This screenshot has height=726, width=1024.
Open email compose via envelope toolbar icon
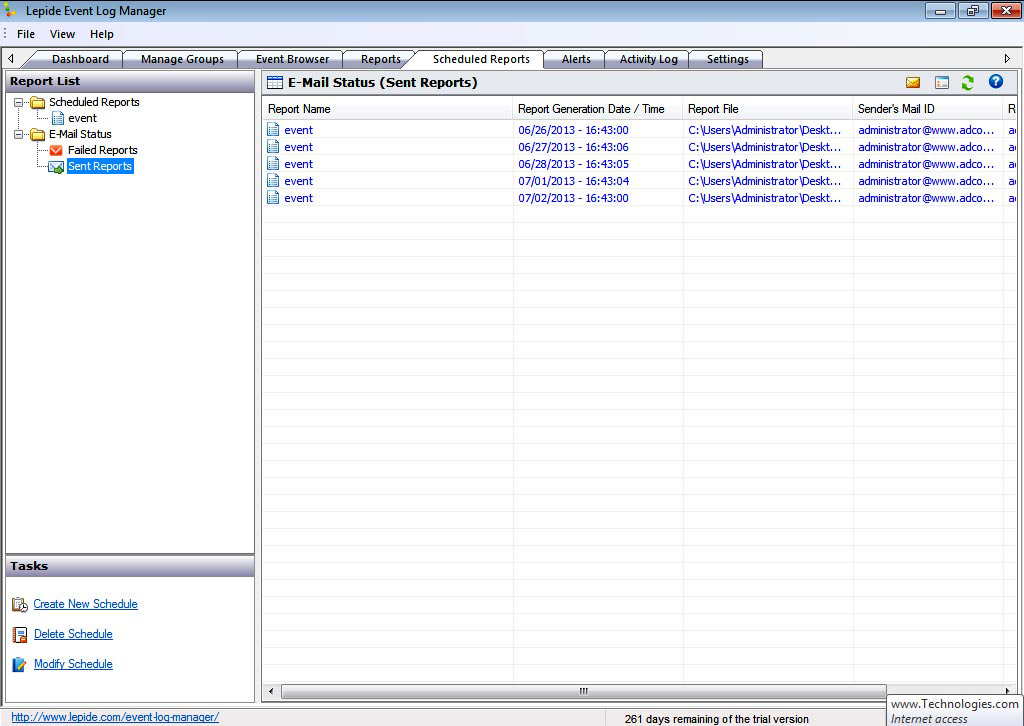click(914, 82)
